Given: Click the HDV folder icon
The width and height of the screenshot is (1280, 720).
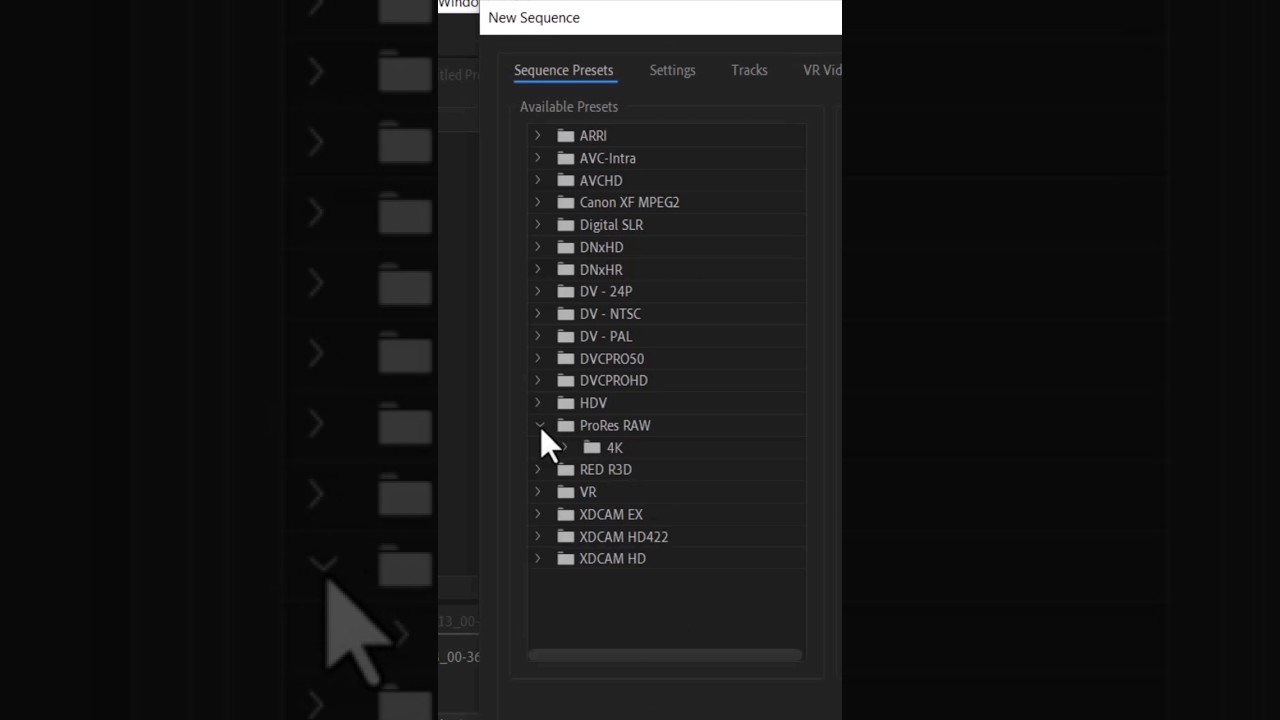Looking at the screenshot, I should [x=565, y=403].
